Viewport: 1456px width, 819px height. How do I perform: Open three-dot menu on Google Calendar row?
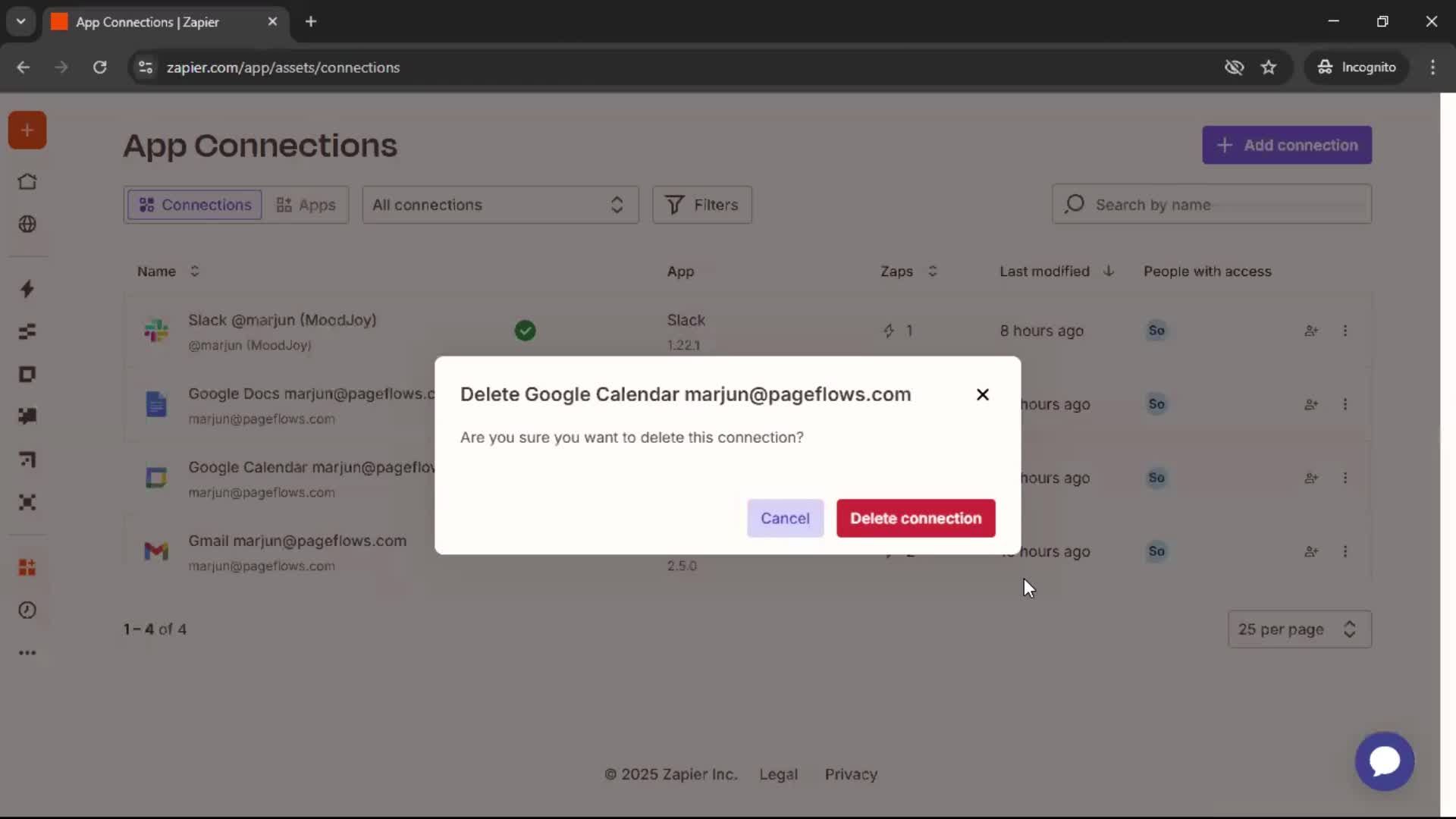point(1345,478)
